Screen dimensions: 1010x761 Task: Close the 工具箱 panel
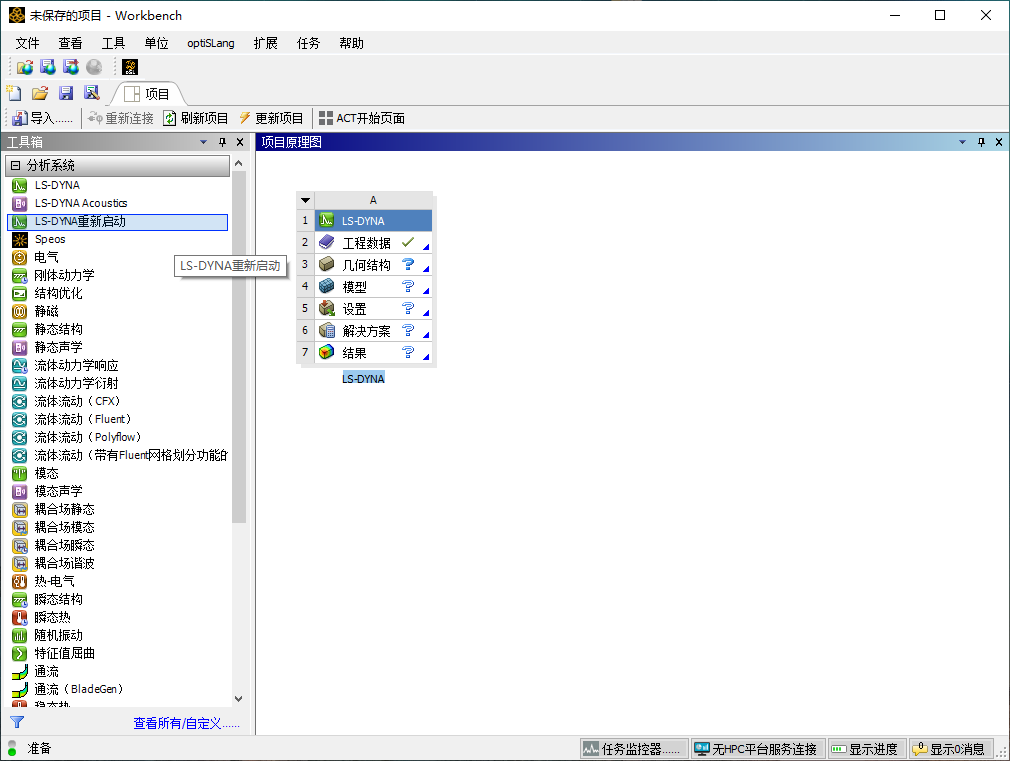[240, 142]
